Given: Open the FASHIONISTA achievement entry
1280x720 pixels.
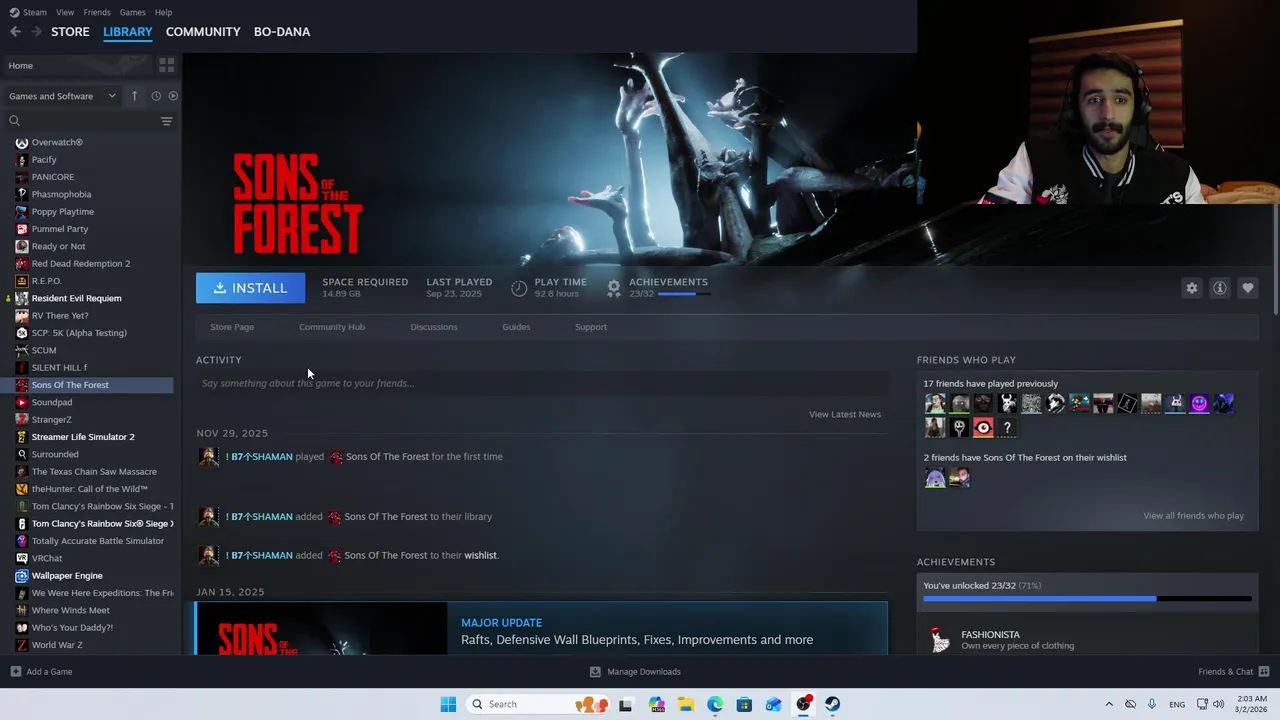Looking at the screenshot, I should tap(1087, 639).
